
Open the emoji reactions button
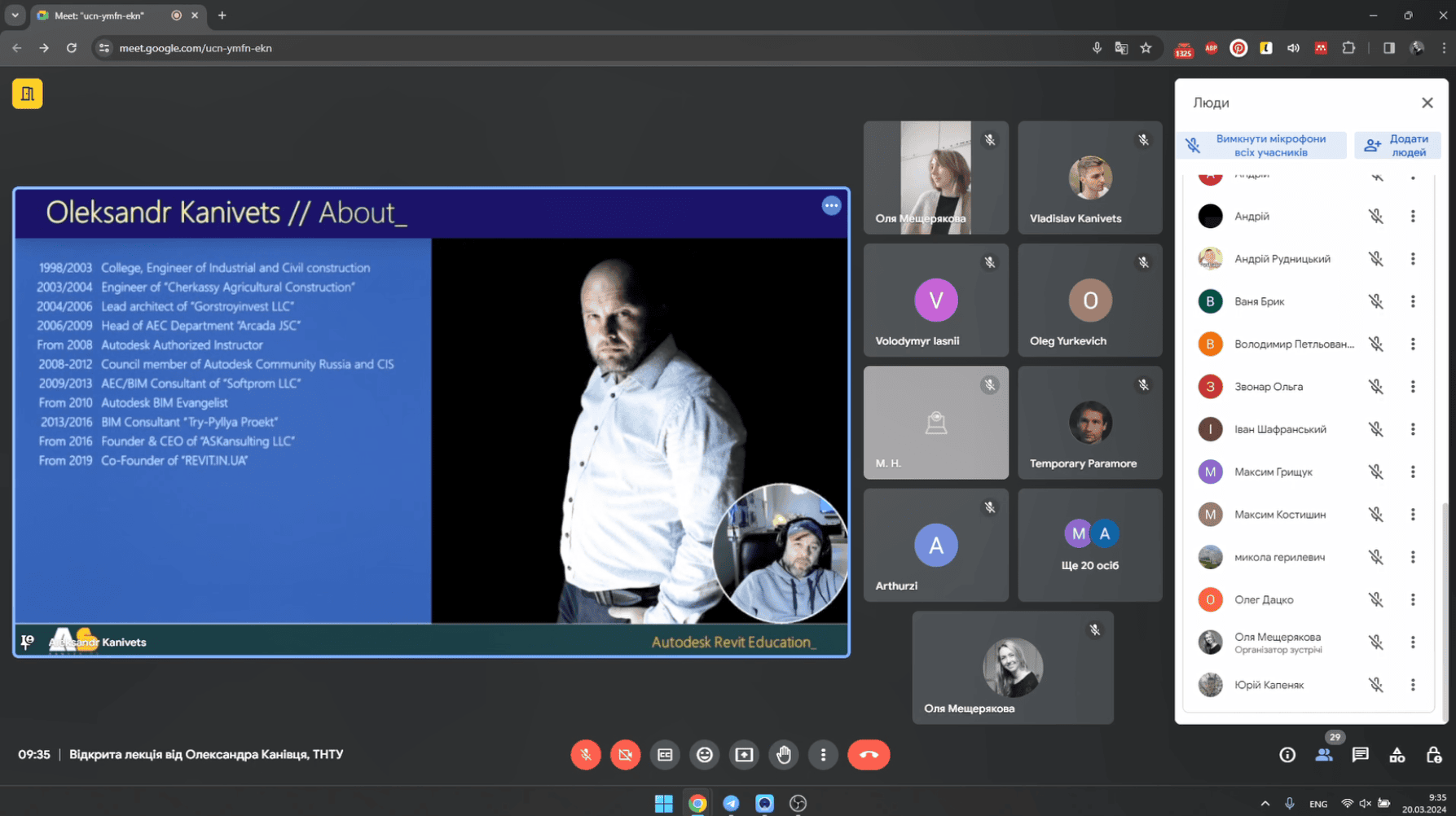click(704, 755)
